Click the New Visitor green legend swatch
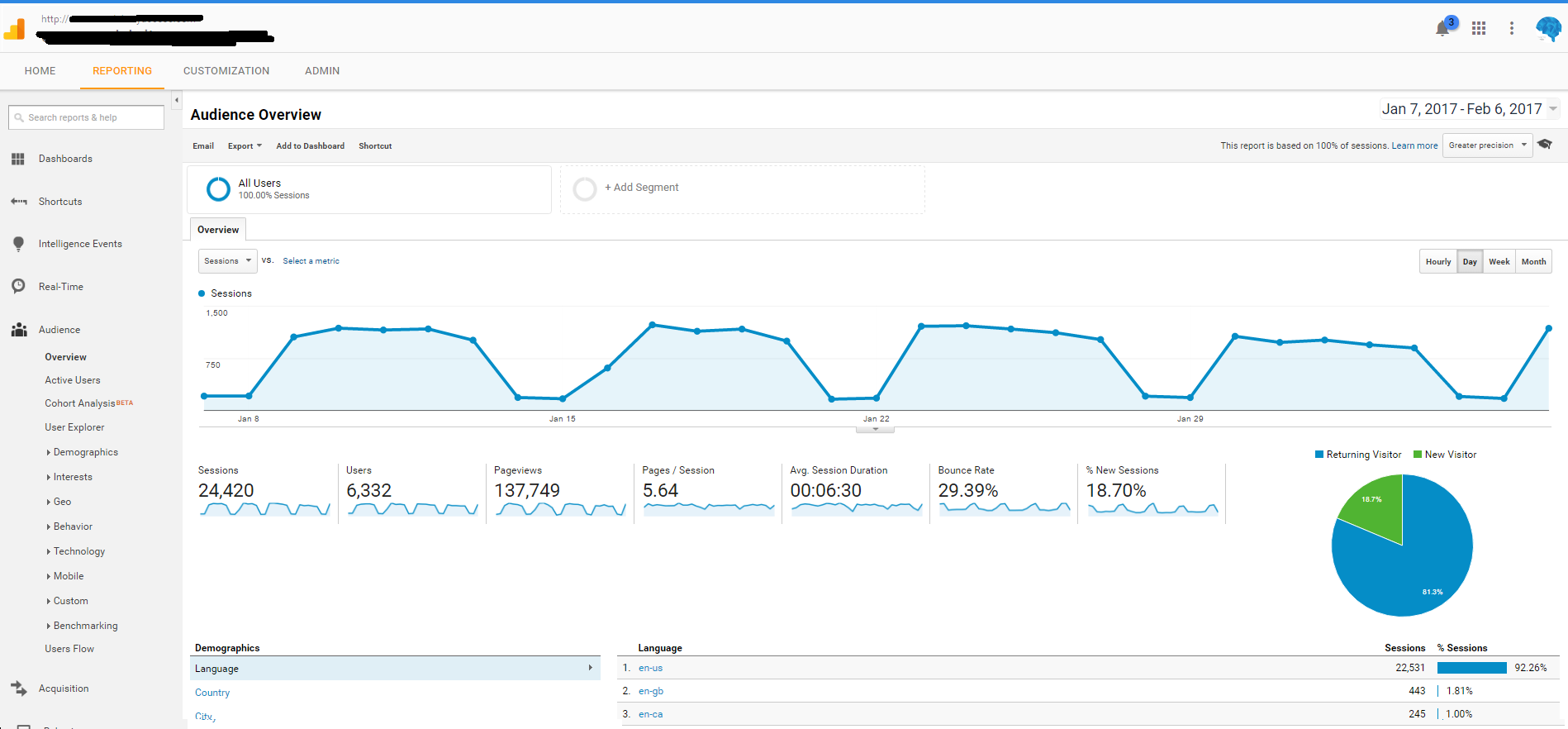The height and width of the screenshot is (729, 1568). (x=1418, y=455)
